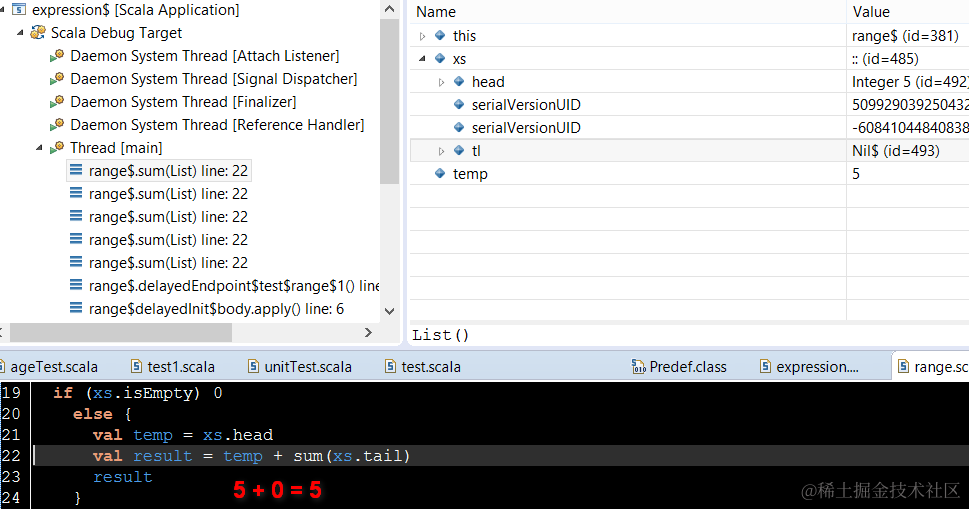Click the variable icon next to 'this'
This screenshot has width=969, height=509.
click(440, 35)
